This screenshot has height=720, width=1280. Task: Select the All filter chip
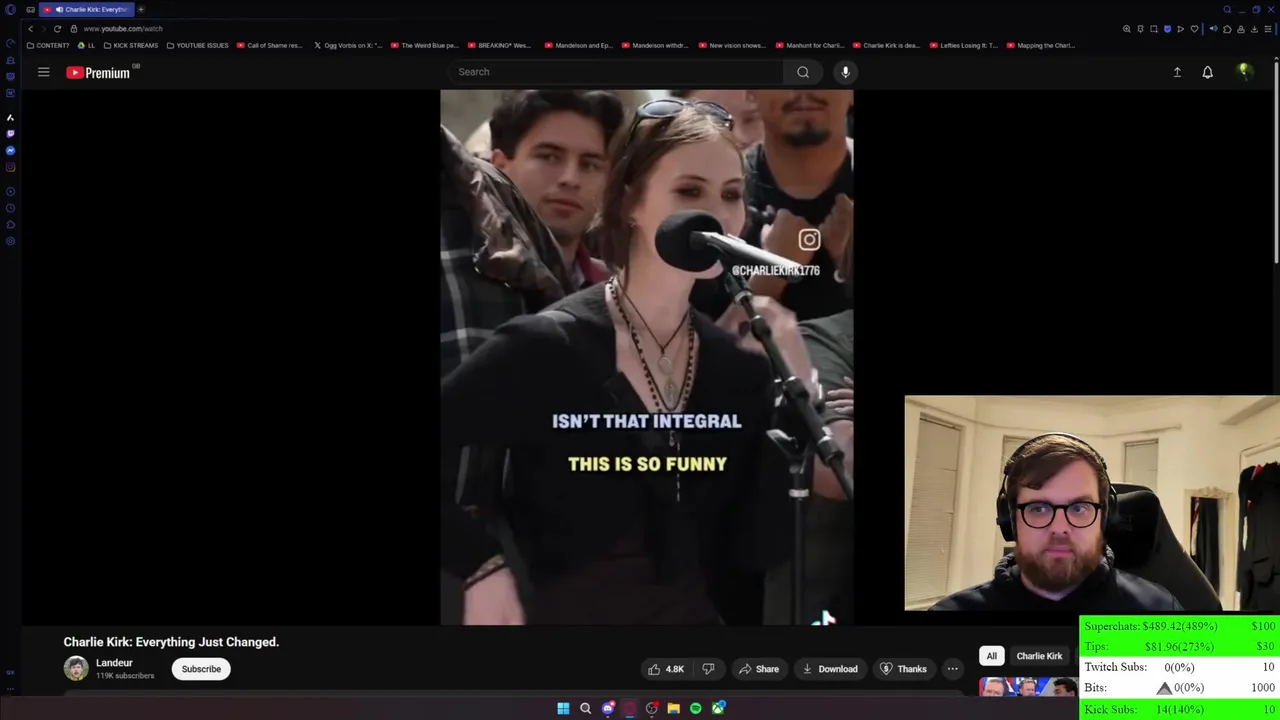[x=991, y=656]
